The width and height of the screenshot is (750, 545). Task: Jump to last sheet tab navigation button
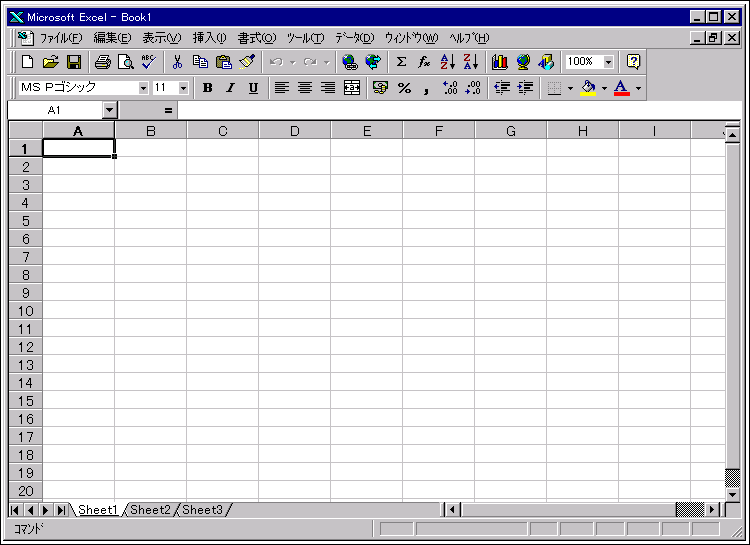61,510
